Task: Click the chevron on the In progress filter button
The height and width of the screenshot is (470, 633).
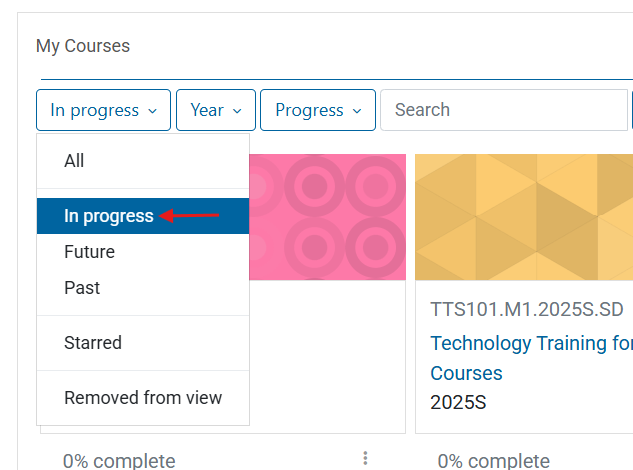Action: (152, 111)
